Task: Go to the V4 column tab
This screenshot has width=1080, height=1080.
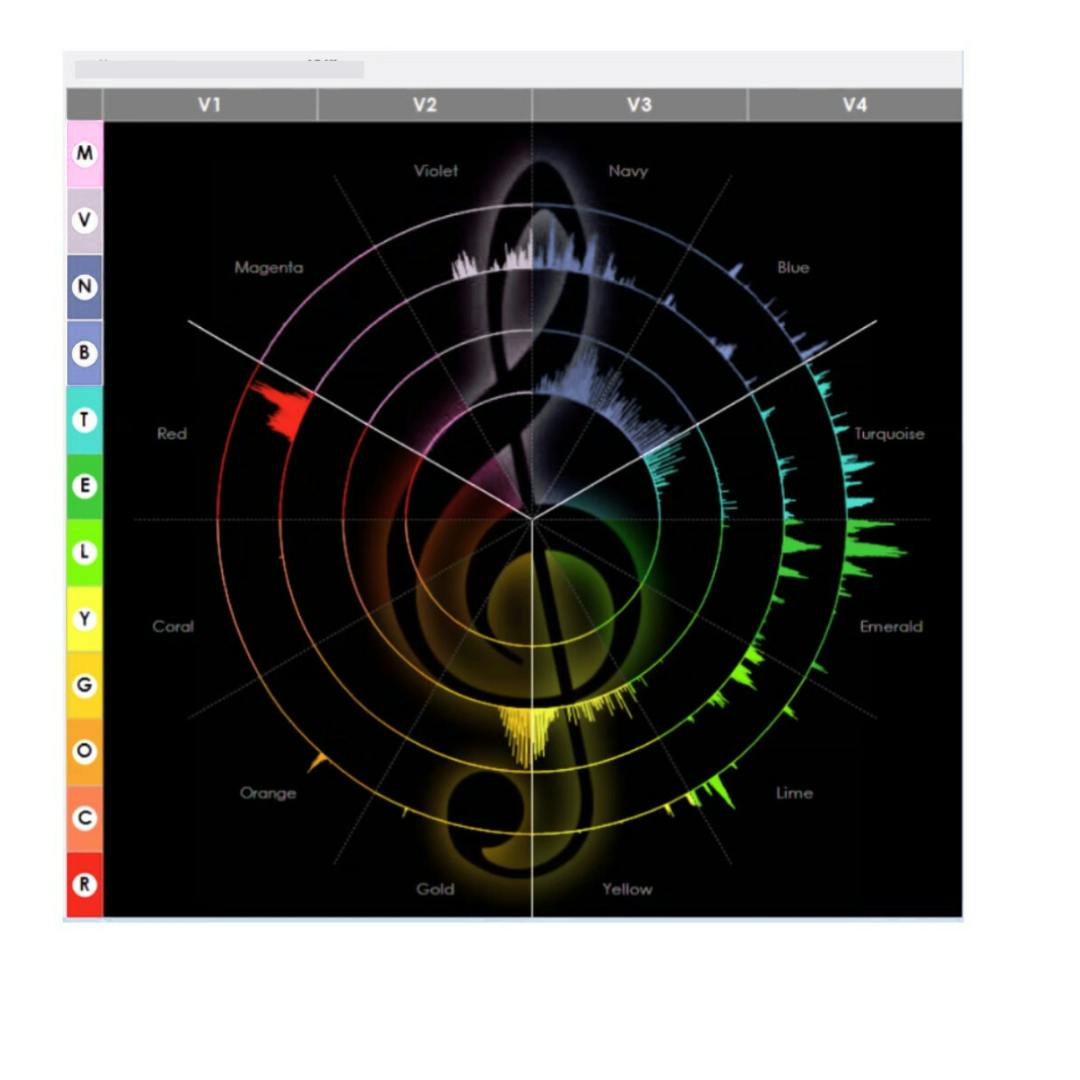Action: pyautogui.click(x=855, y=105)
